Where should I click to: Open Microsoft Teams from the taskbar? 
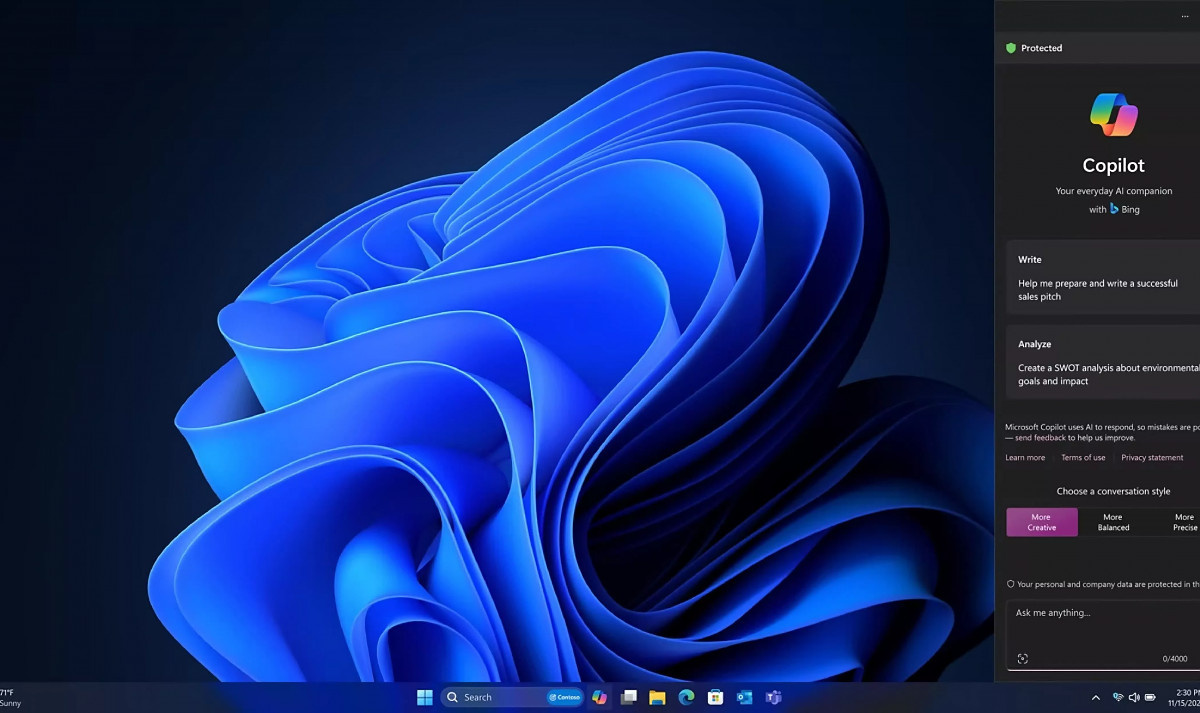(x=773, y=697)
